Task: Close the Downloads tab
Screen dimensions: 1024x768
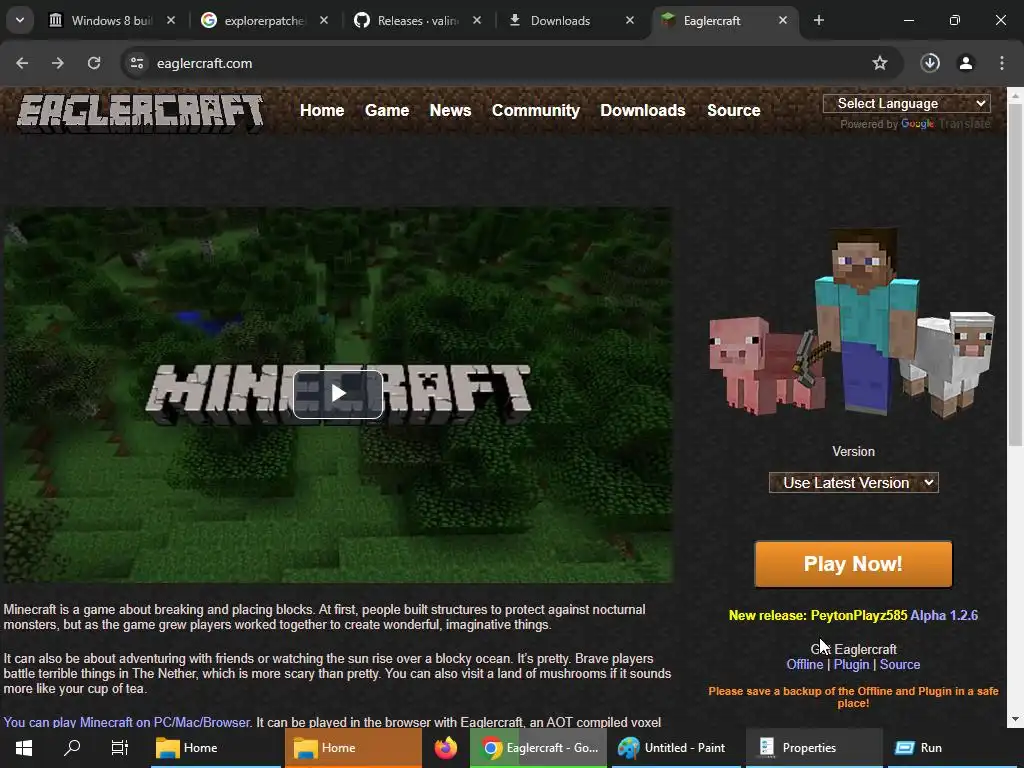Action: coord(630,20)
